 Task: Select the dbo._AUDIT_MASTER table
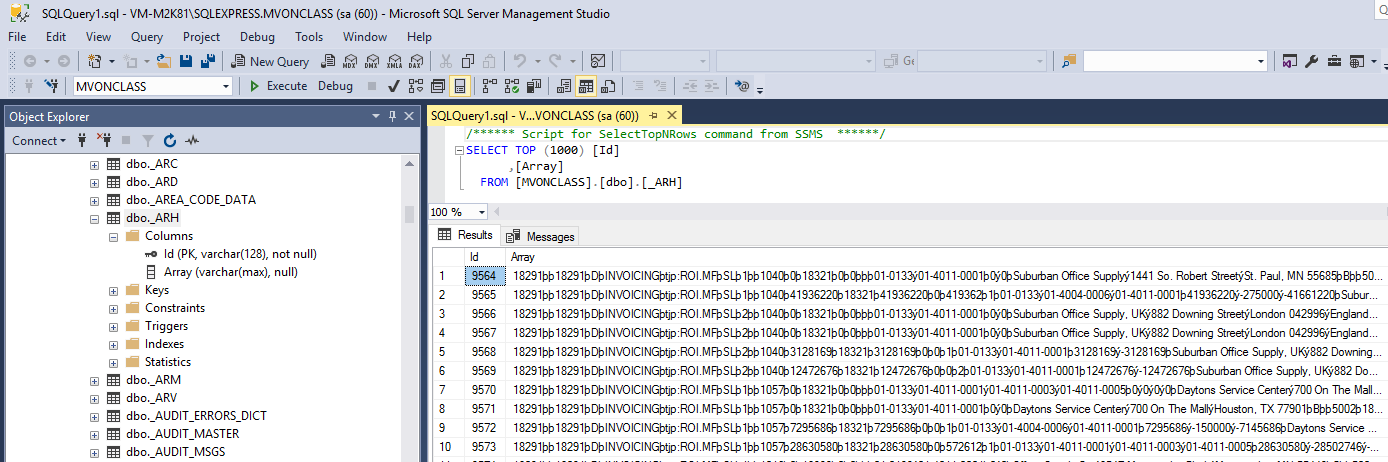click(x=185, y=434)
